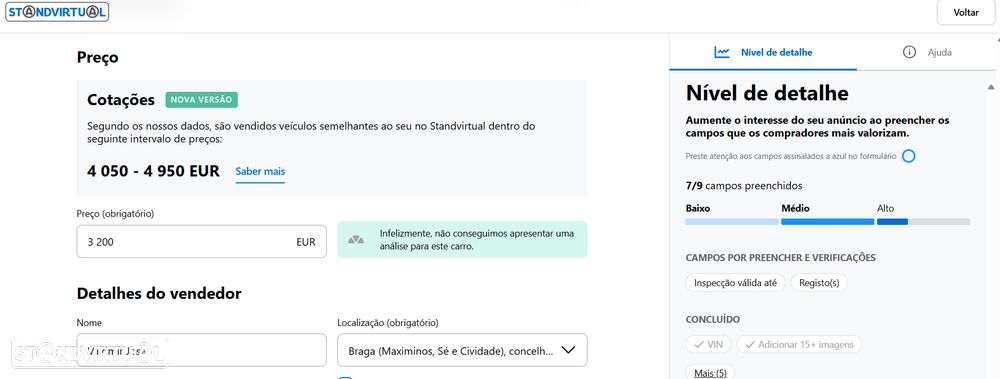Click the Localização dropdown chevron

568,350
